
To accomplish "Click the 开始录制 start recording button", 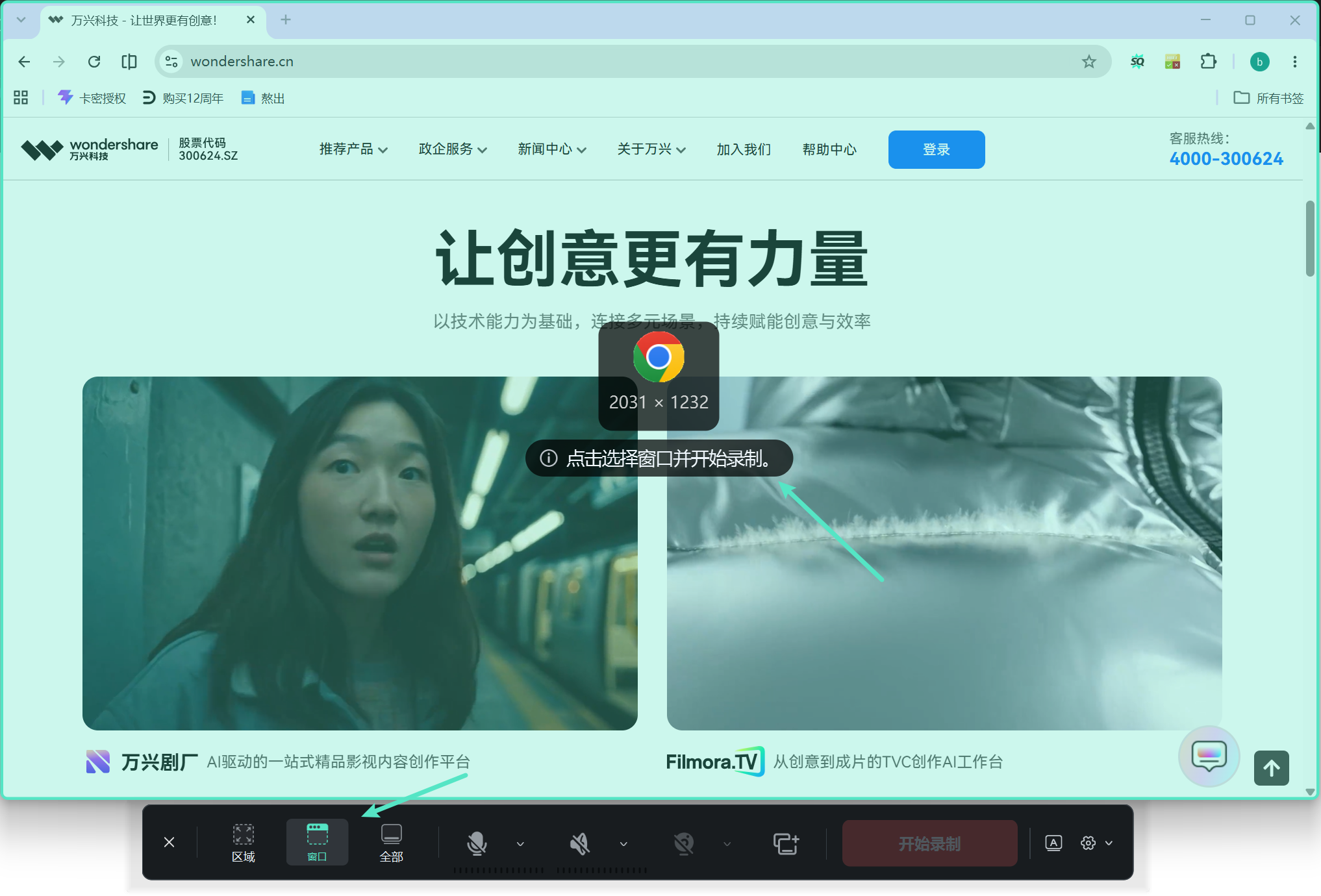I will pyautogui.click(x=929, y=843).
